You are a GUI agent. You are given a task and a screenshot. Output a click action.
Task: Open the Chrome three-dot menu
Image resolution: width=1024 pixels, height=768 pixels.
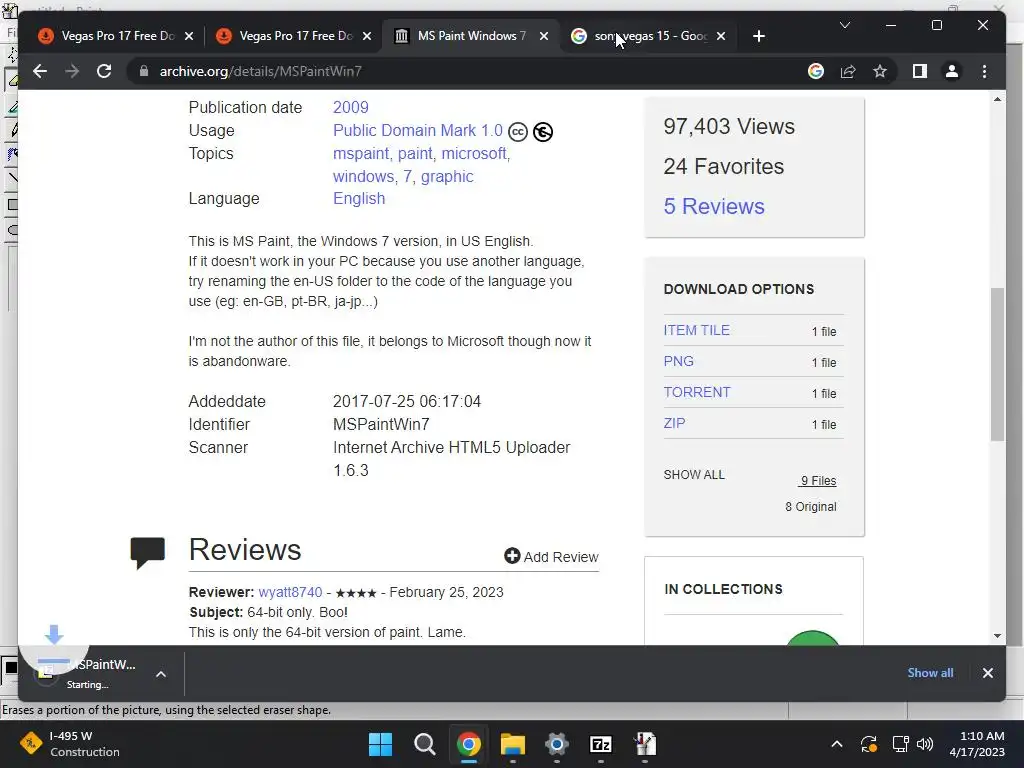984,71
